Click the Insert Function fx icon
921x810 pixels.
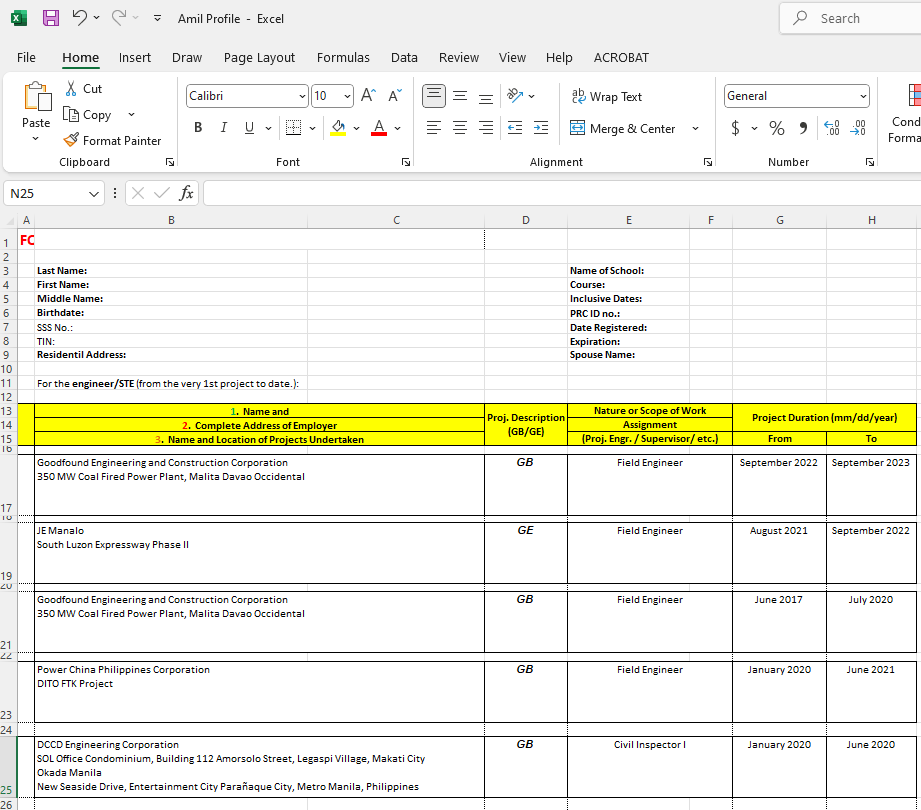click(186, 193)
